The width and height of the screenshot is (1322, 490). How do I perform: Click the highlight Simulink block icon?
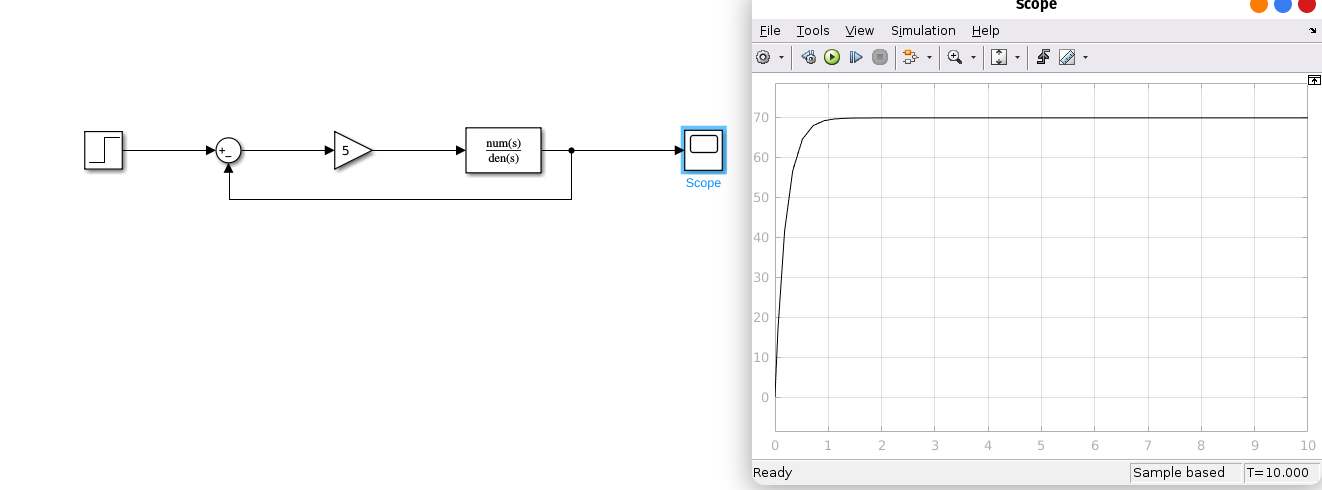click(x=909, y=58)
